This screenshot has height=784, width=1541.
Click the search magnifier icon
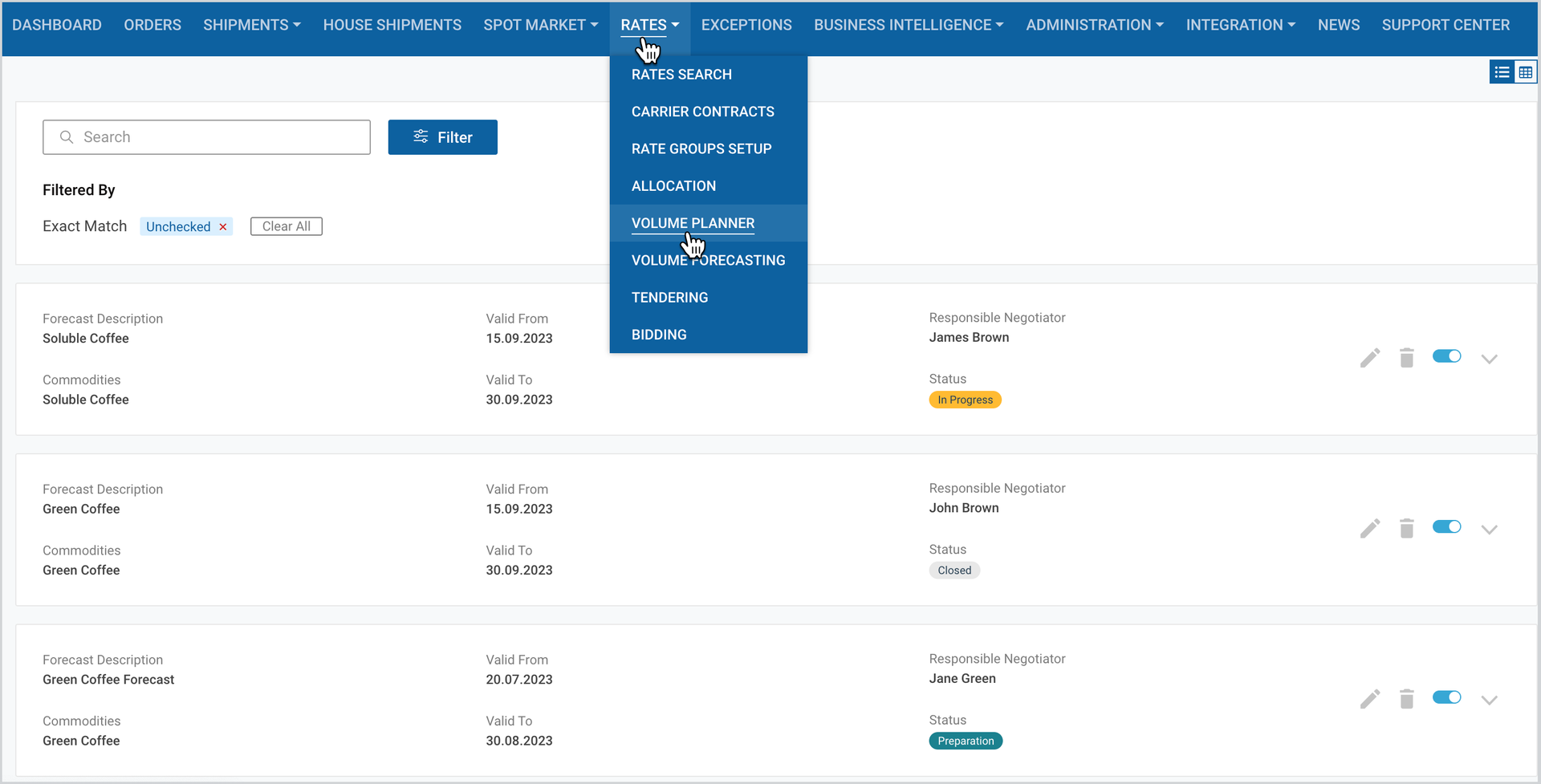point(67,137)
